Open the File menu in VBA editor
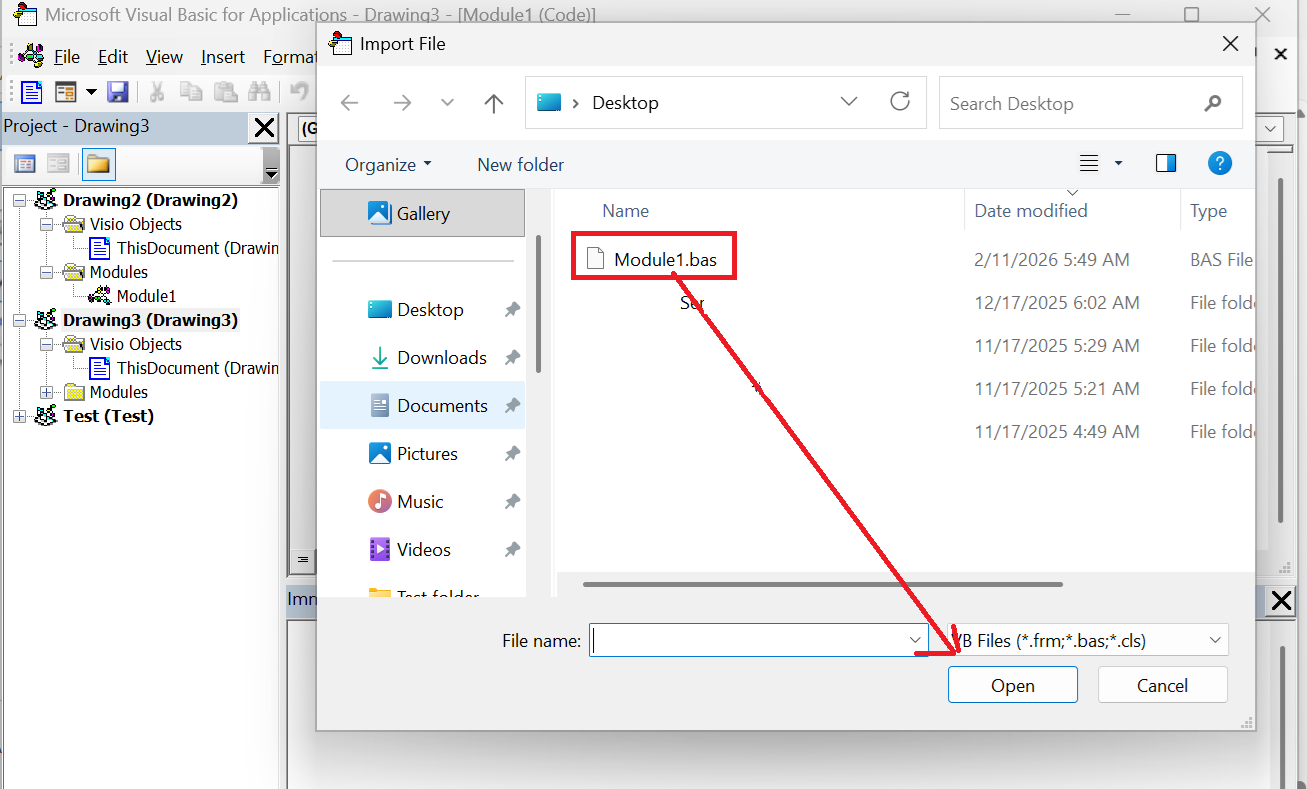The image size is (1307, 789). pyautogui.click(x=67, y=57)
